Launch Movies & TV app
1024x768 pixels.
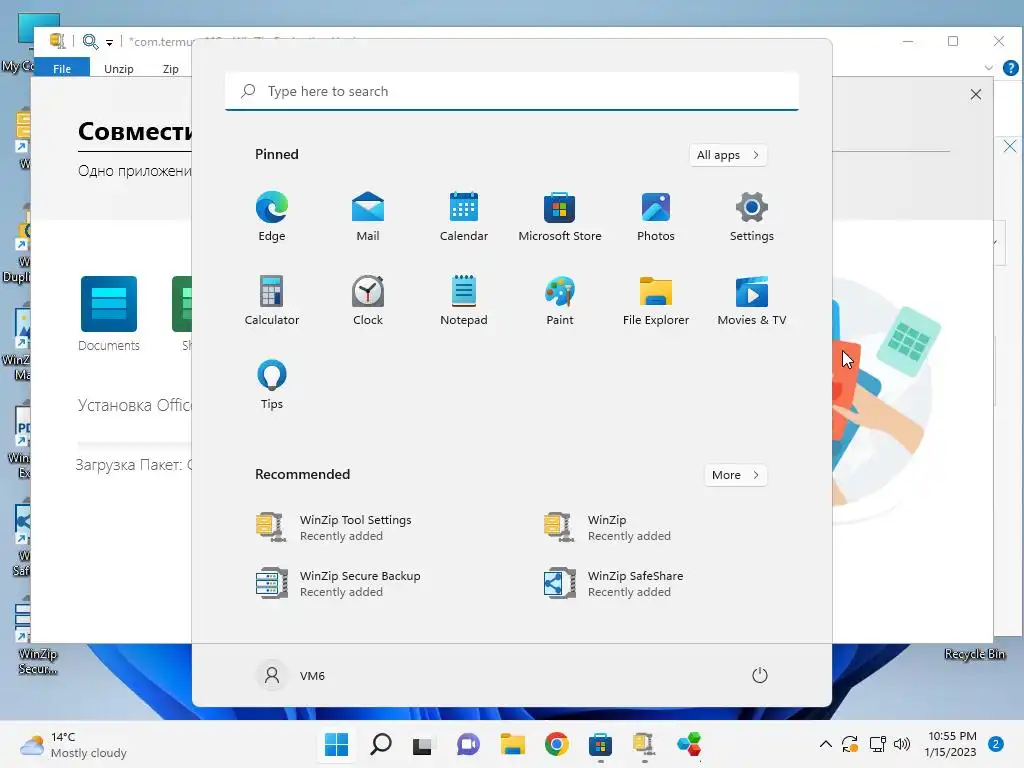[x=752, y=300]
